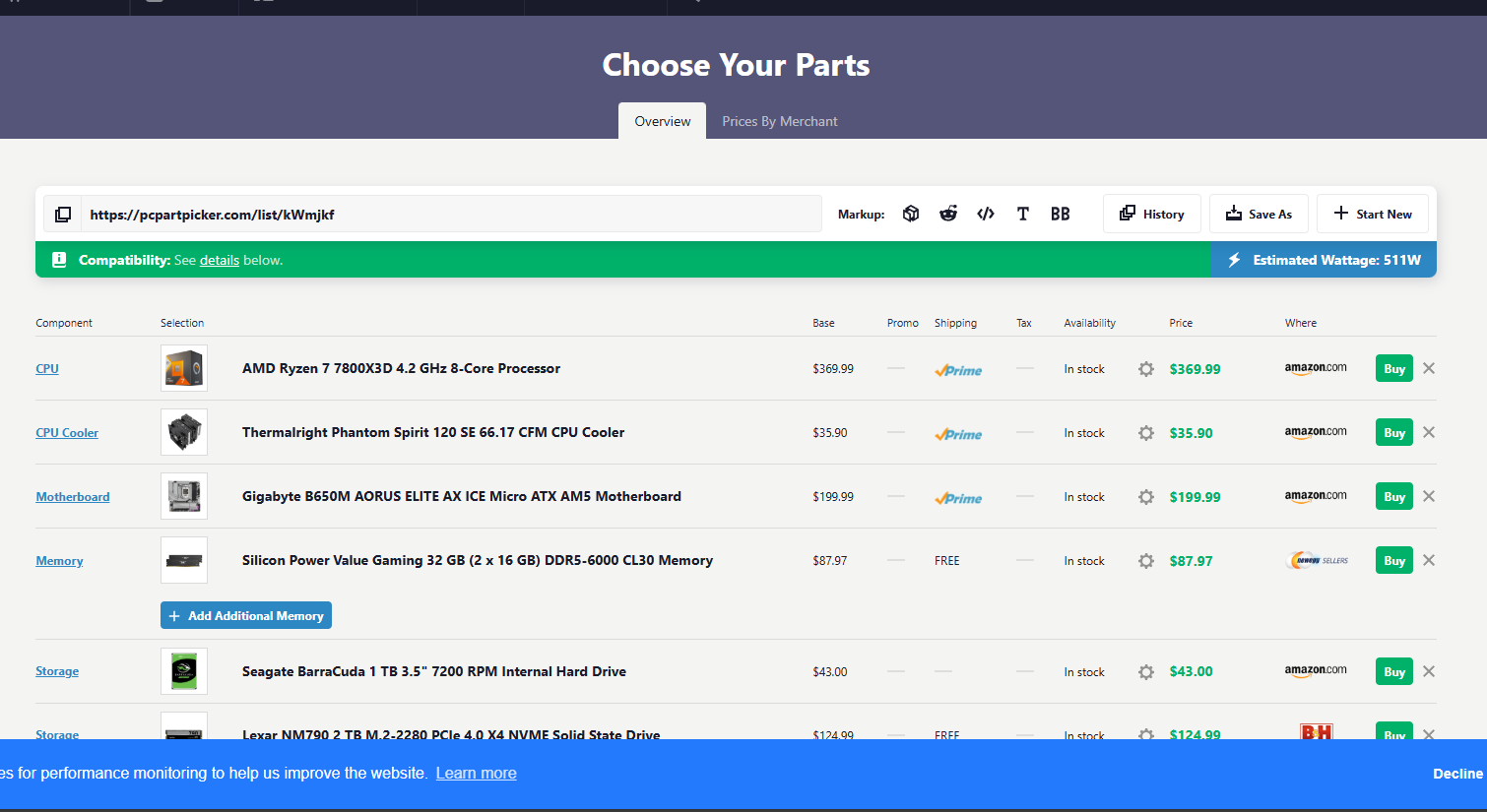Open CPU component category link
Screen dimensions: 1487x812
pyautogui.click(x=47, y=368)
